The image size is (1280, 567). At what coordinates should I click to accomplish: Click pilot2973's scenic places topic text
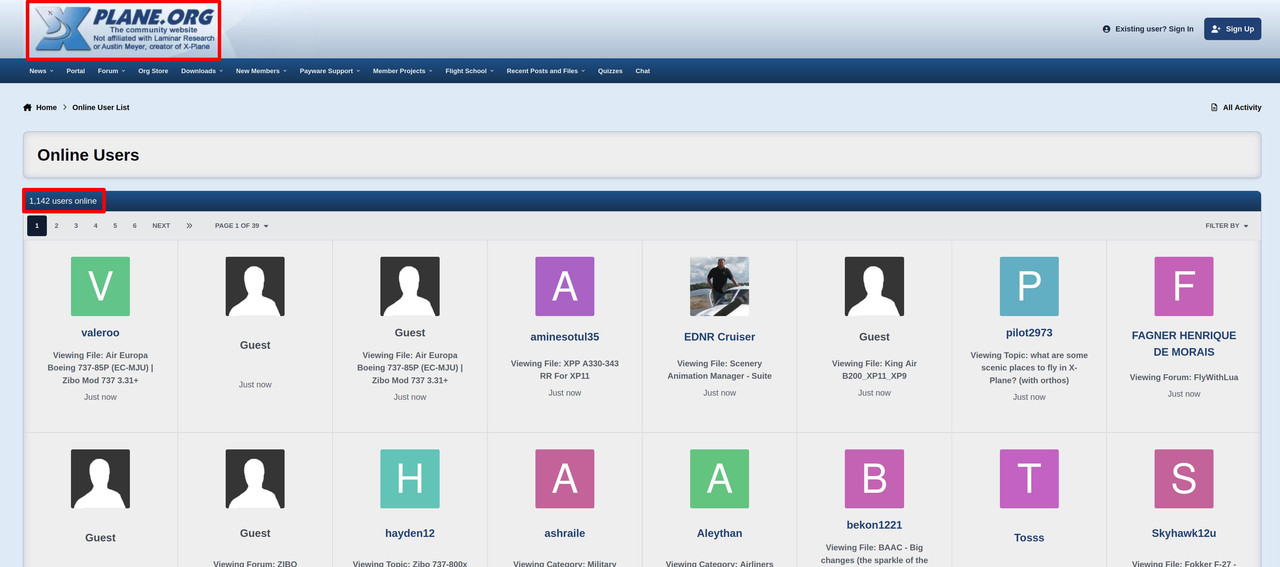[x=1029, y=368]
